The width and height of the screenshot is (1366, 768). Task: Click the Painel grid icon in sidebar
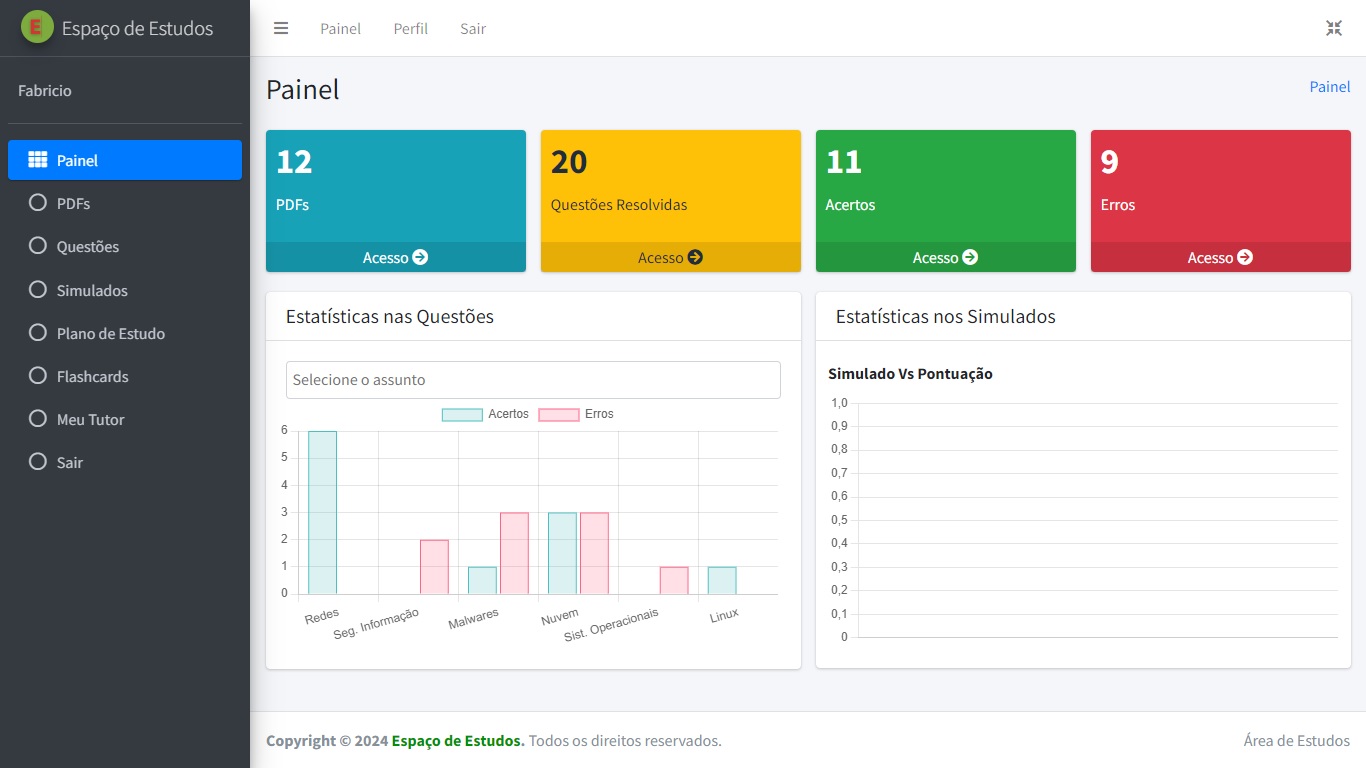[x=38, y=160]
